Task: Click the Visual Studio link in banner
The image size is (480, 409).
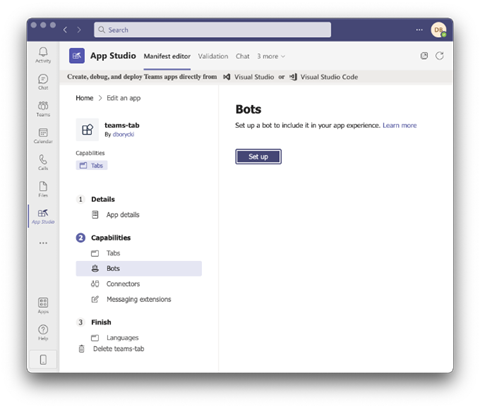Action: [254, 77]
